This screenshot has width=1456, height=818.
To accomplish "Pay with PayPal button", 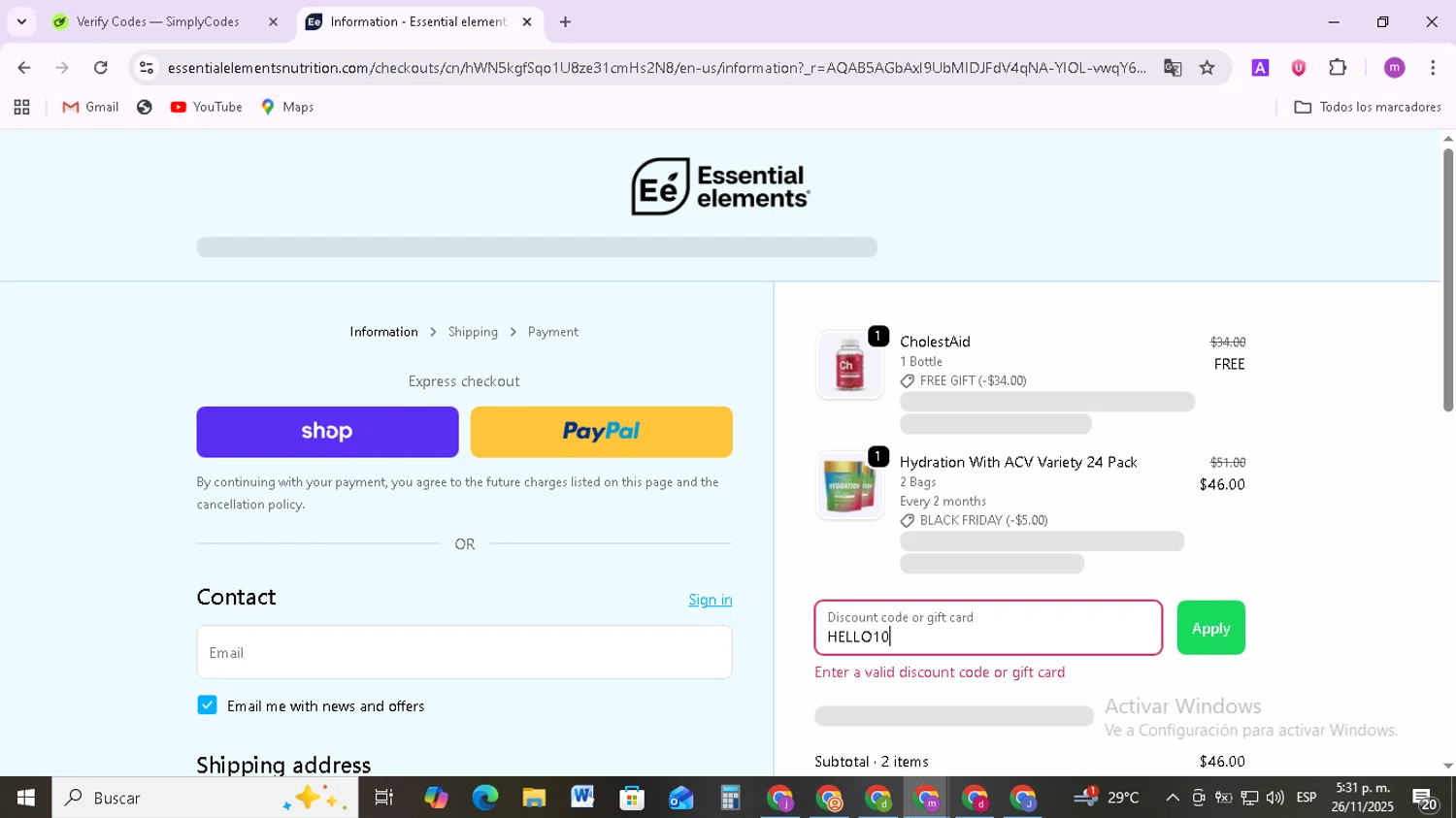I will pos(602,432).
